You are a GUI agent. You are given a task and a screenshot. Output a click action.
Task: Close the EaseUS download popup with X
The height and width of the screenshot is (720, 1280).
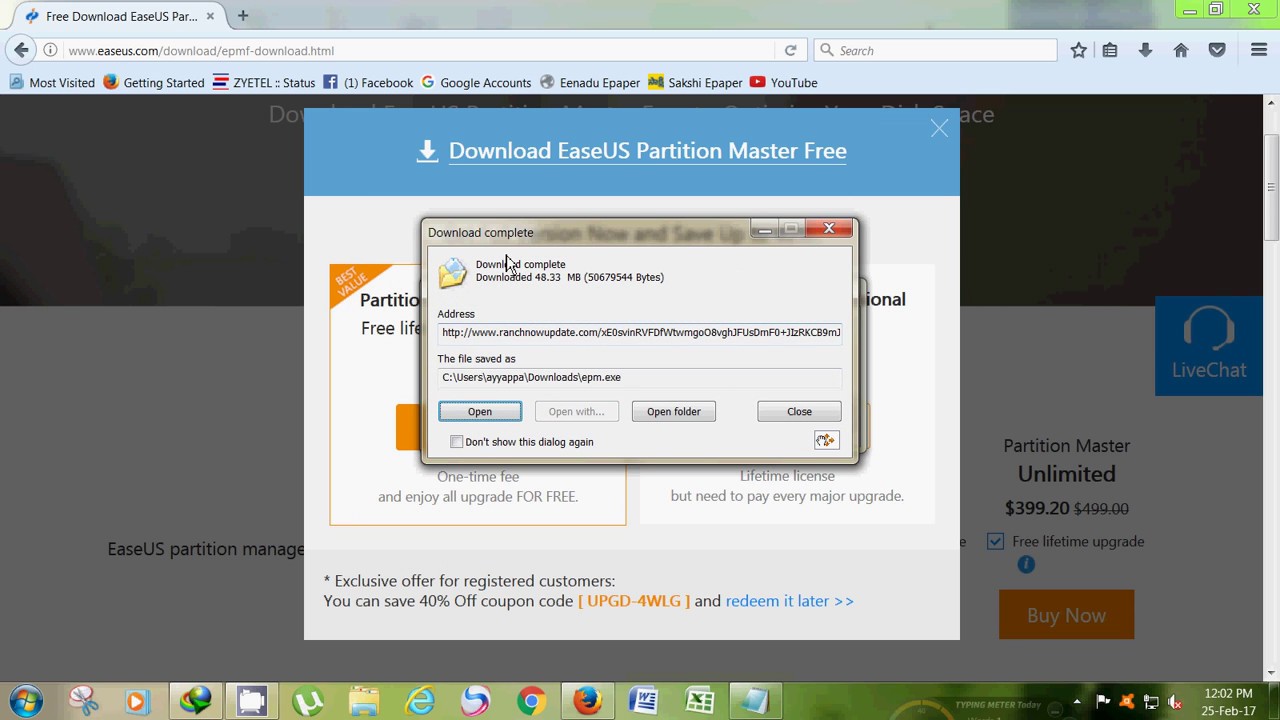click(x=939, y=128)
